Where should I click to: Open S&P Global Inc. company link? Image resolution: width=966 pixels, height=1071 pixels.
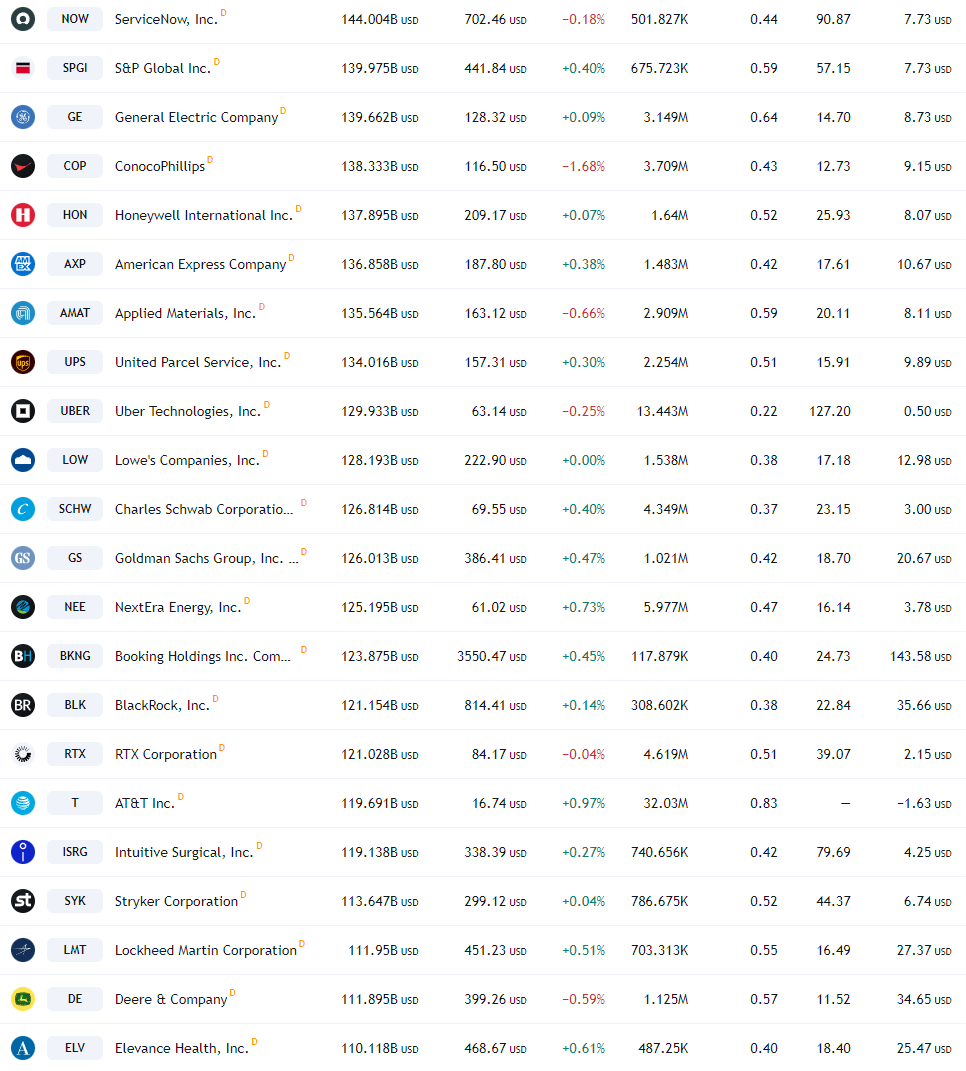[163, 68]
